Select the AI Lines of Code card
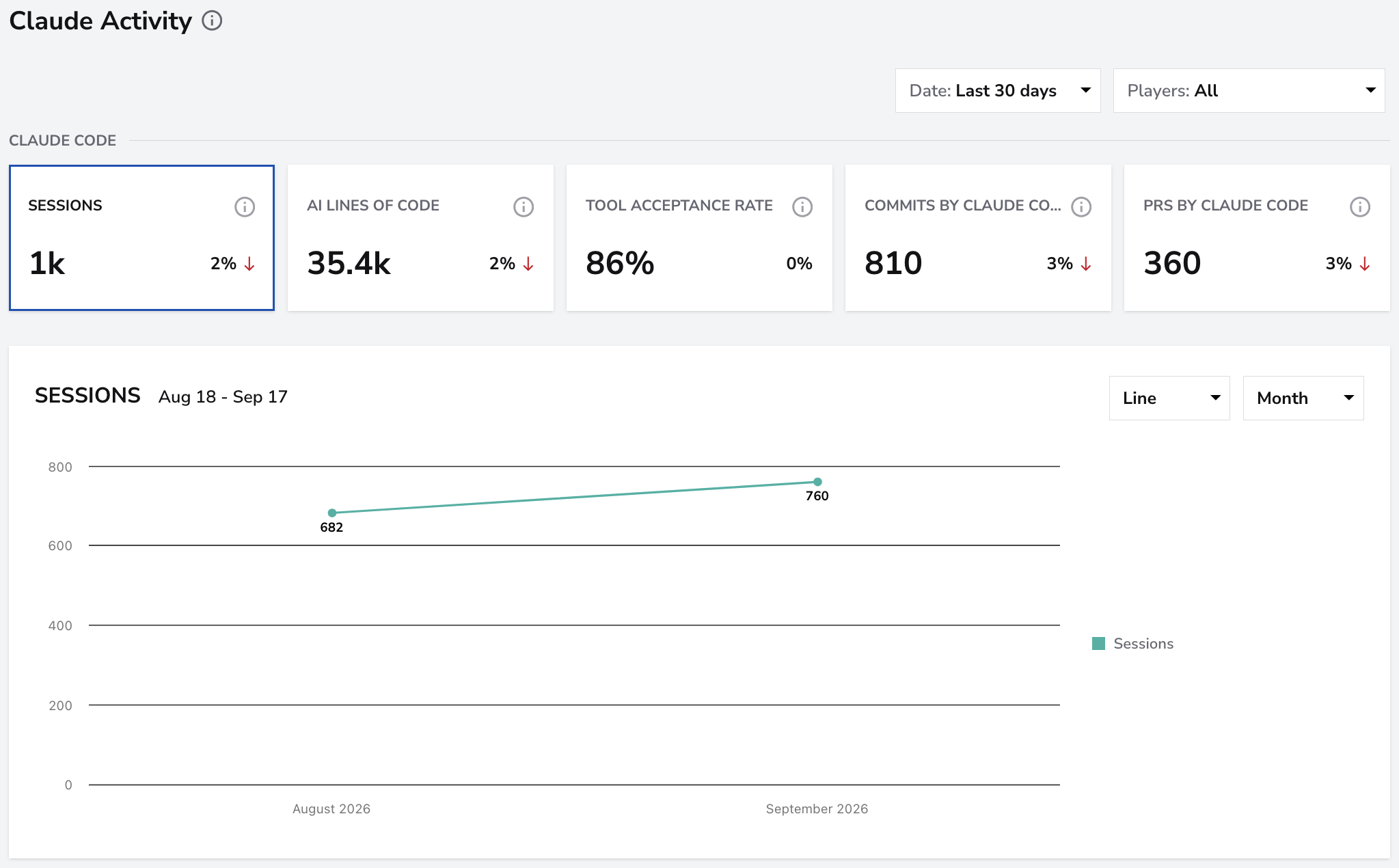The image size is (1399, 868). pyautogui.click(x=420, y=238)
